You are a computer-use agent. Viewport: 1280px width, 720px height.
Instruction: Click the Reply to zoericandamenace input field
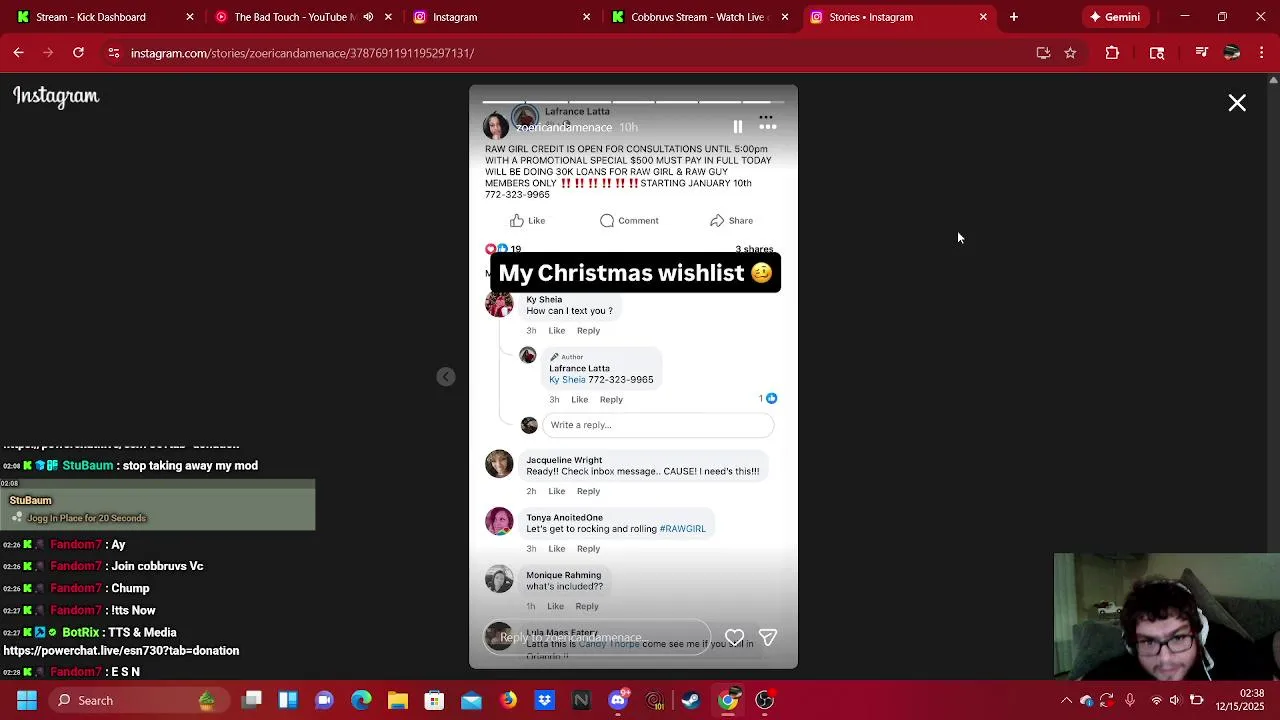[597, 638]
